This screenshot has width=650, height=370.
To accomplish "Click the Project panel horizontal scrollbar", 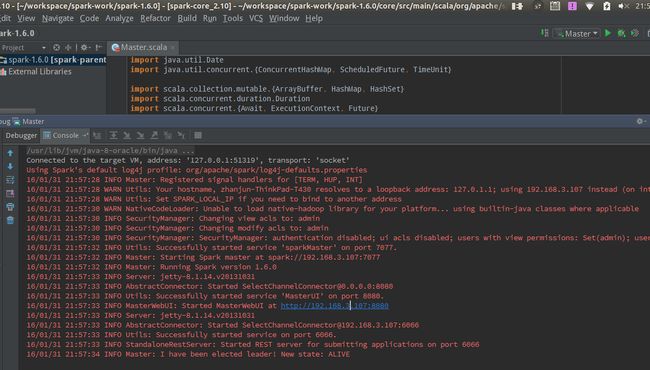I will pos(18,111).
